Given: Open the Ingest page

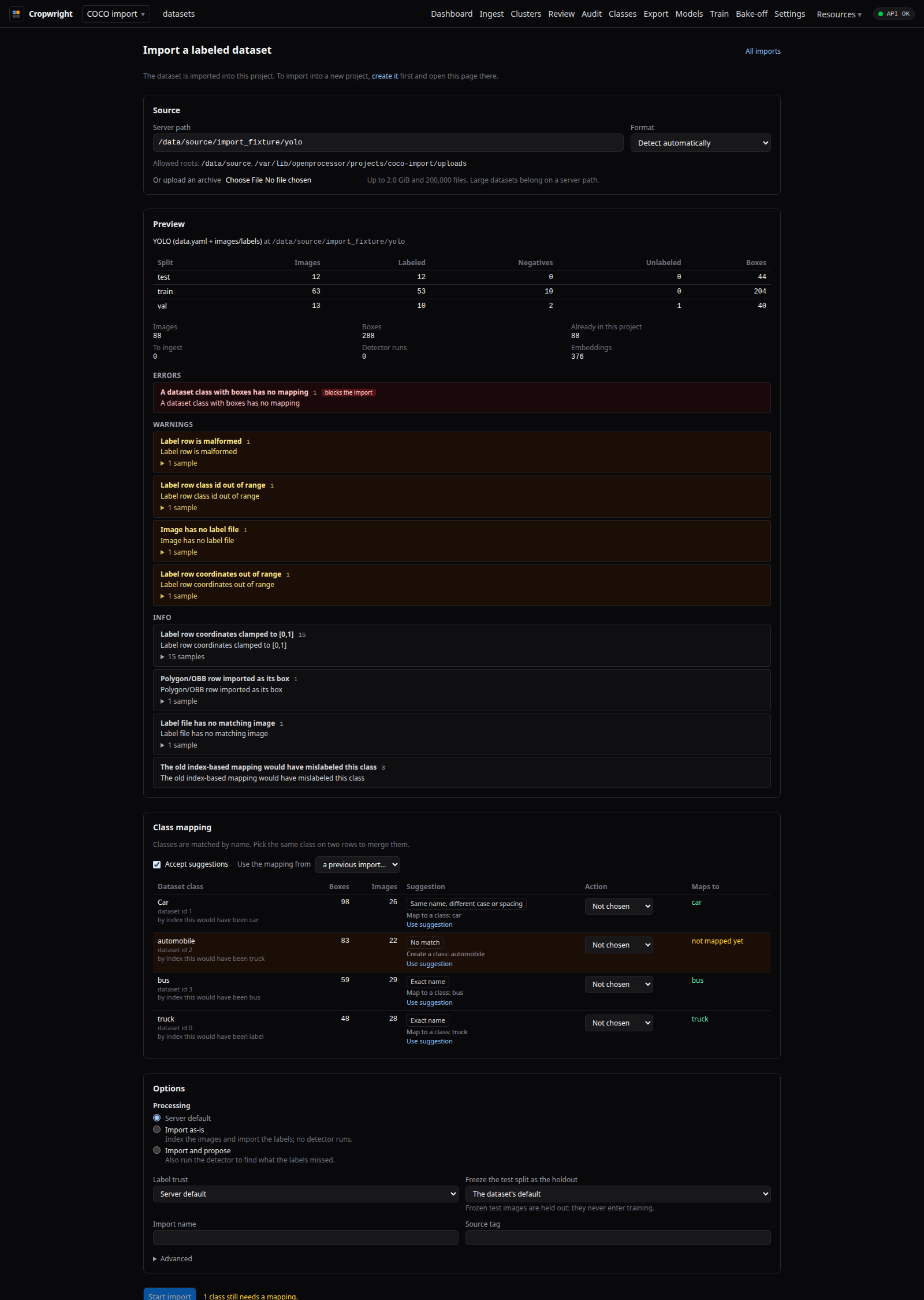Looking at the screenshot, I should pos(491,14).
